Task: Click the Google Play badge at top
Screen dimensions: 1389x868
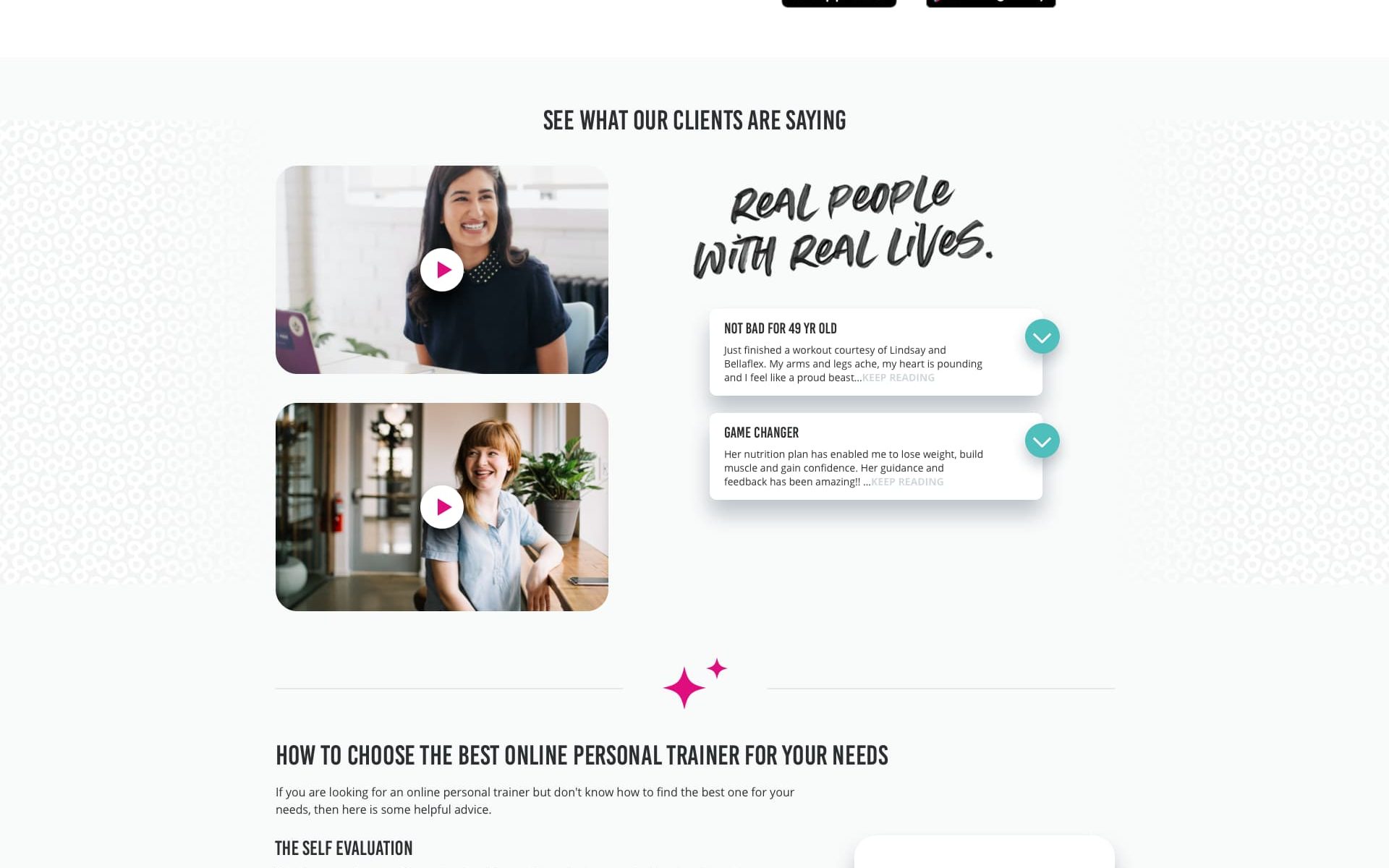Action: [x=991, y=3]
